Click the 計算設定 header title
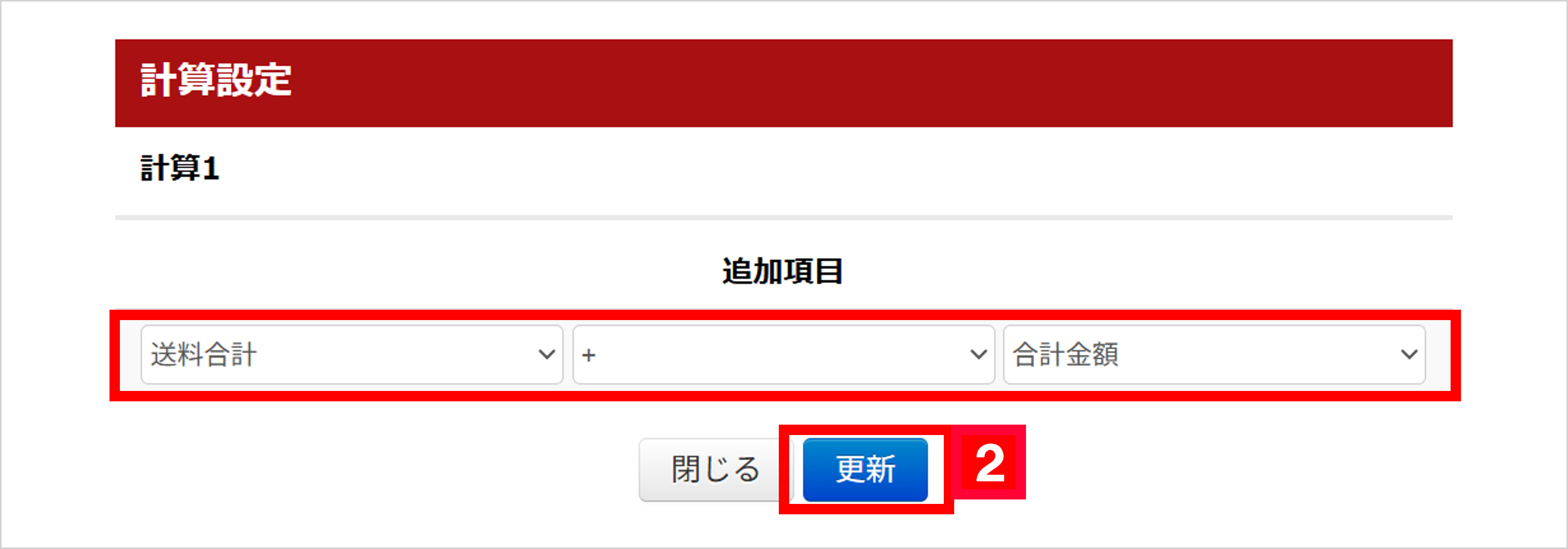The height and width of the screenshot is (549, 1568). coord(216,80)
